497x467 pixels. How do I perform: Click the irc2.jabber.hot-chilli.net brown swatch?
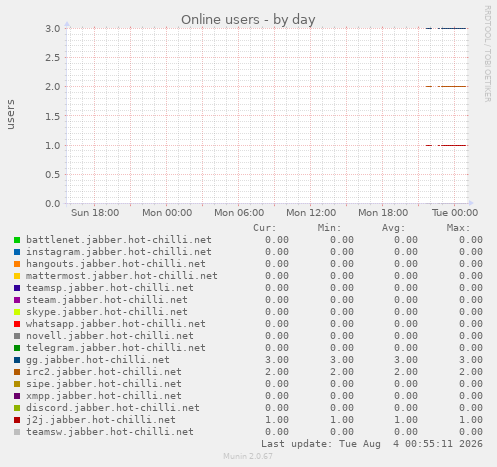point(17,372)
